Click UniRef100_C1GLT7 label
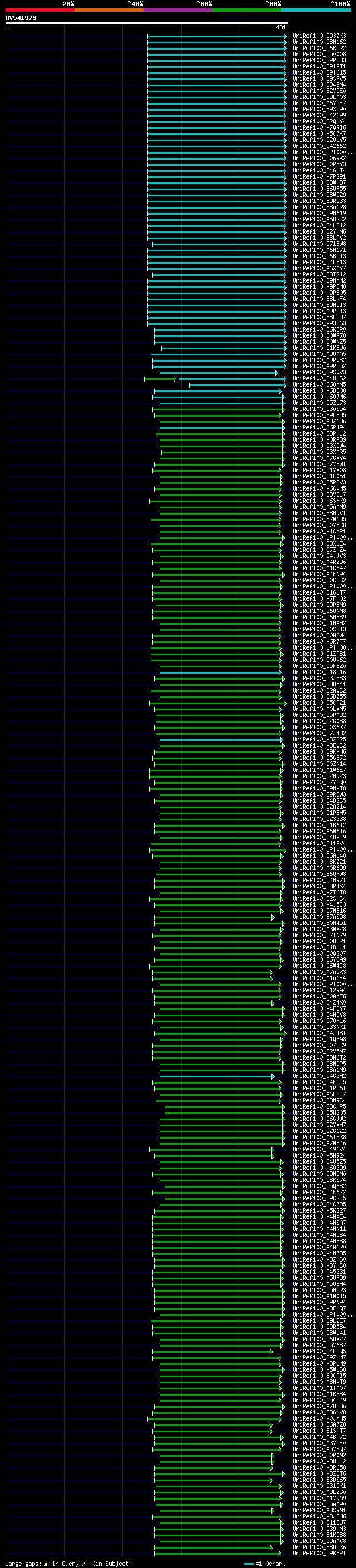Image resolution: width=356 pixels, height=1568 pixels. [319, 593]
